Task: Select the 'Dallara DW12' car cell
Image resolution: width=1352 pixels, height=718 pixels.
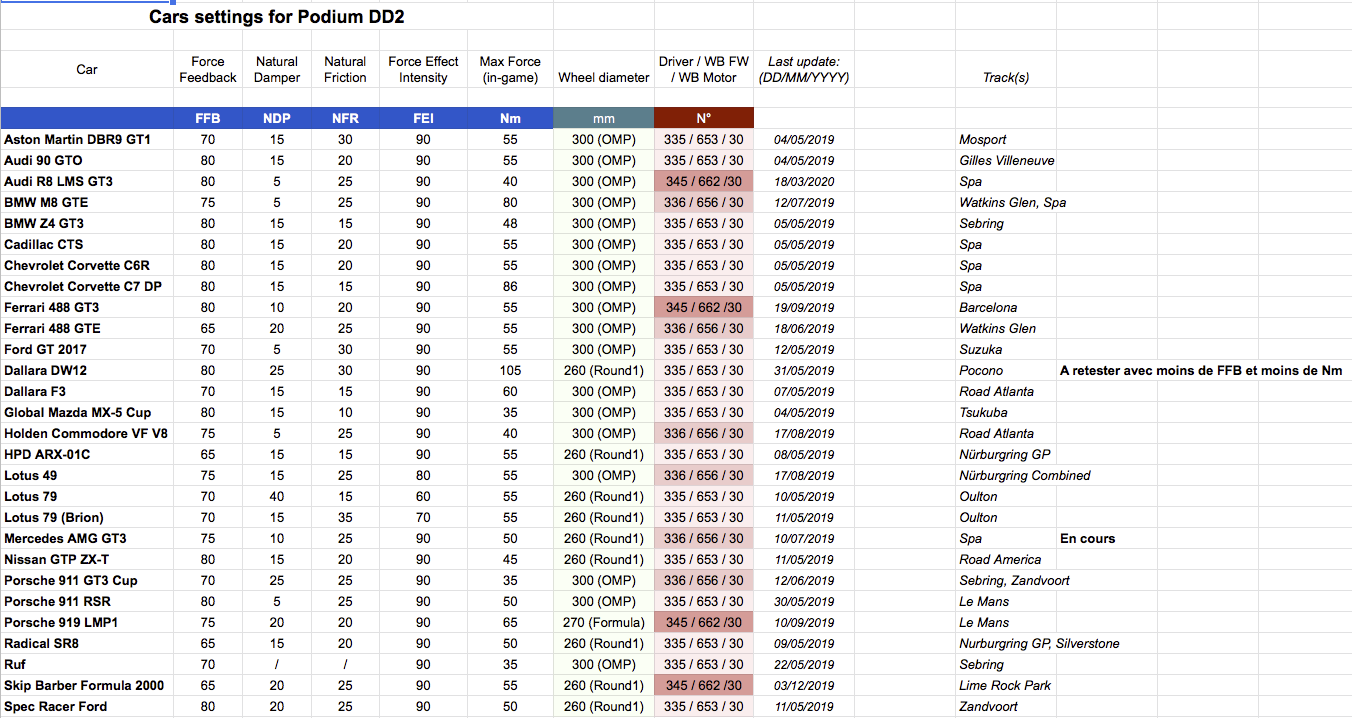Action: pos(87,370)
